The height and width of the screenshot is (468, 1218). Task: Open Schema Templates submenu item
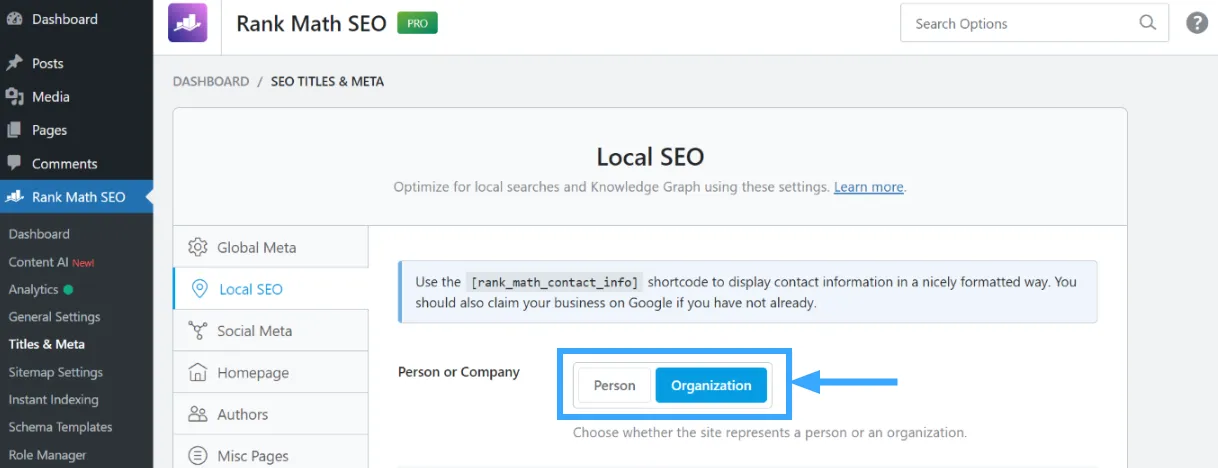click(60, 427)
